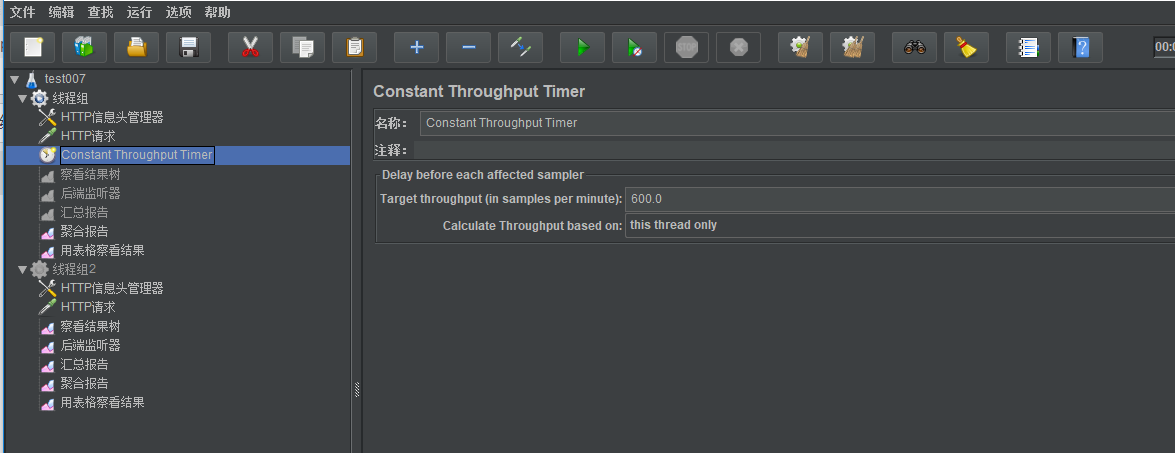Click the 注释 comment input field
Screen dimensions: 1175x453
[x=794, y=151]
